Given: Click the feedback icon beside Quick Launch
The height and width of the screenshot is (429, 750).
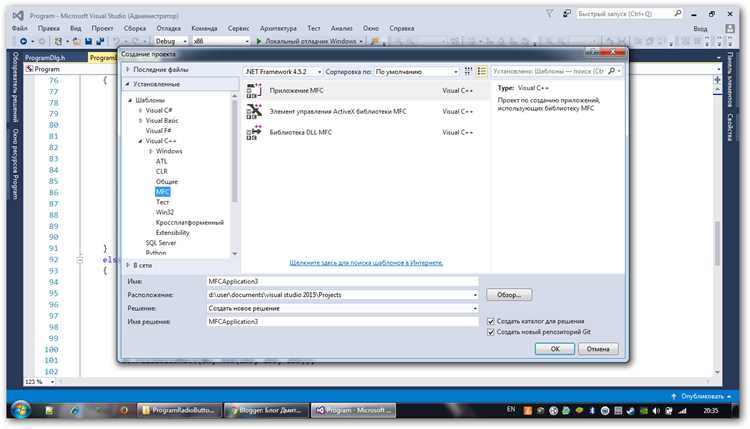Looking at the screenshot, I should pos(566,14).
